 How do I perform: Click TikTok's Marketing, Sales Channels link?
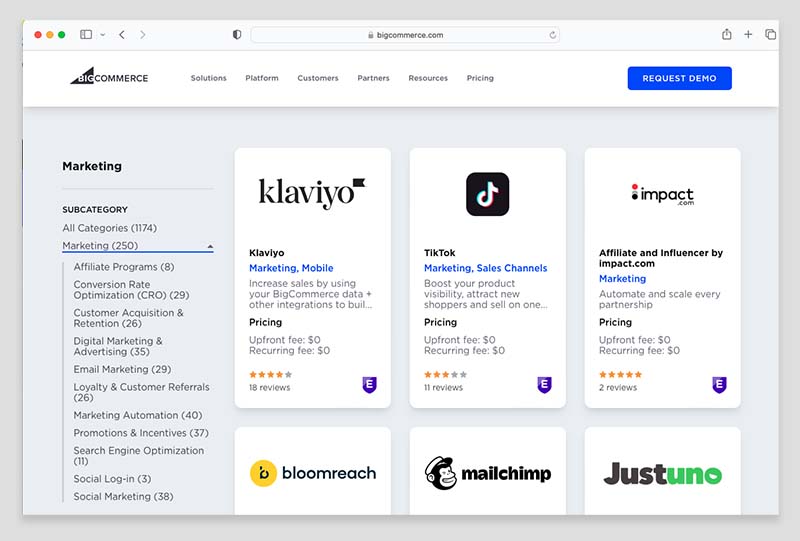pos(486,268)
